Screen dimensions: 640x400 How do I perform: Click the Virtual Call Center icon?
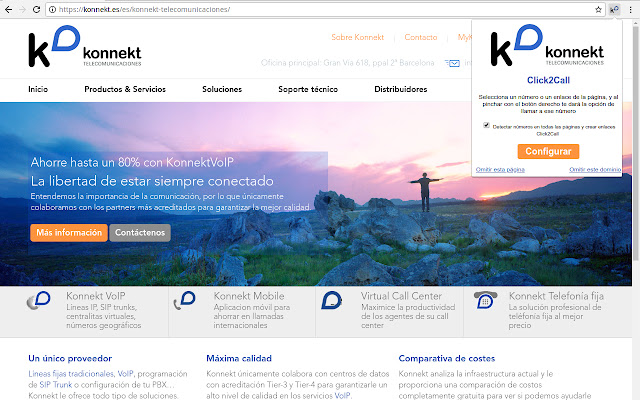[x=331, y=300]
